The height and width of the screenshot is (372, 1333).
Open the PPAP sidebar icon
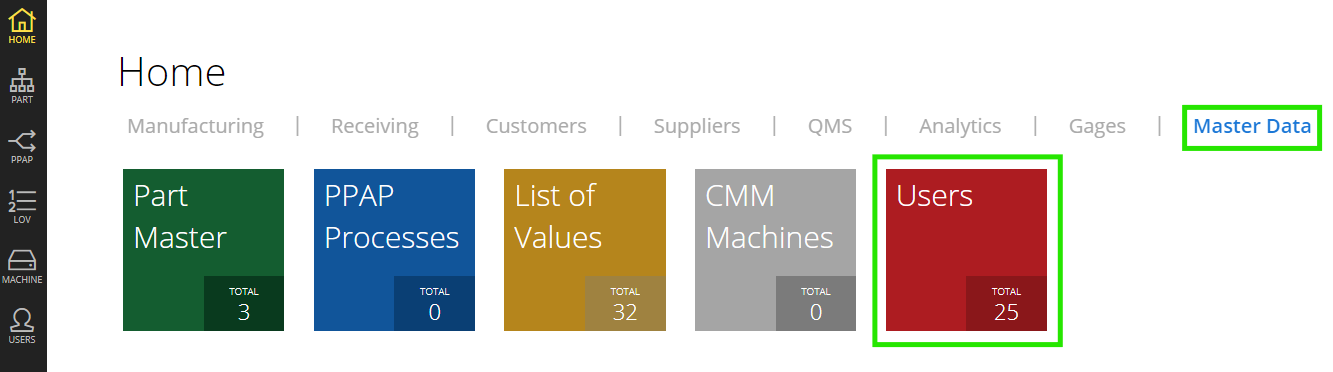pos(22,146)
